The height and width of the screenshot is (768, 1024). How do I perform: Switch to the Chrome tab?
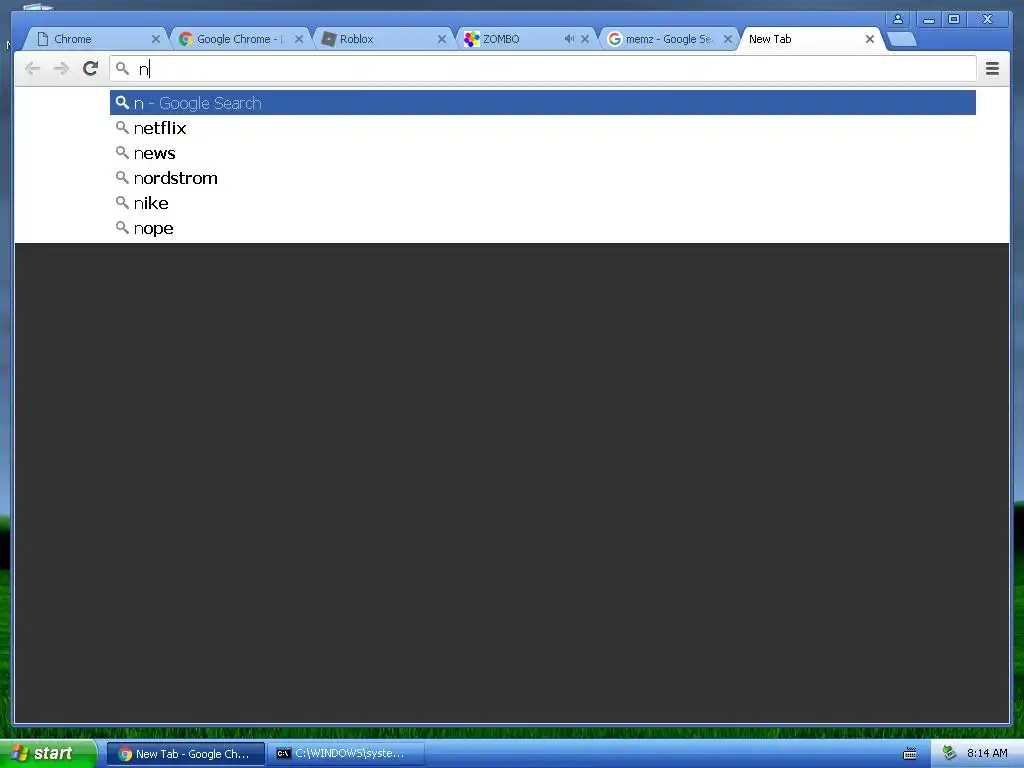click(x=95, y=39)
